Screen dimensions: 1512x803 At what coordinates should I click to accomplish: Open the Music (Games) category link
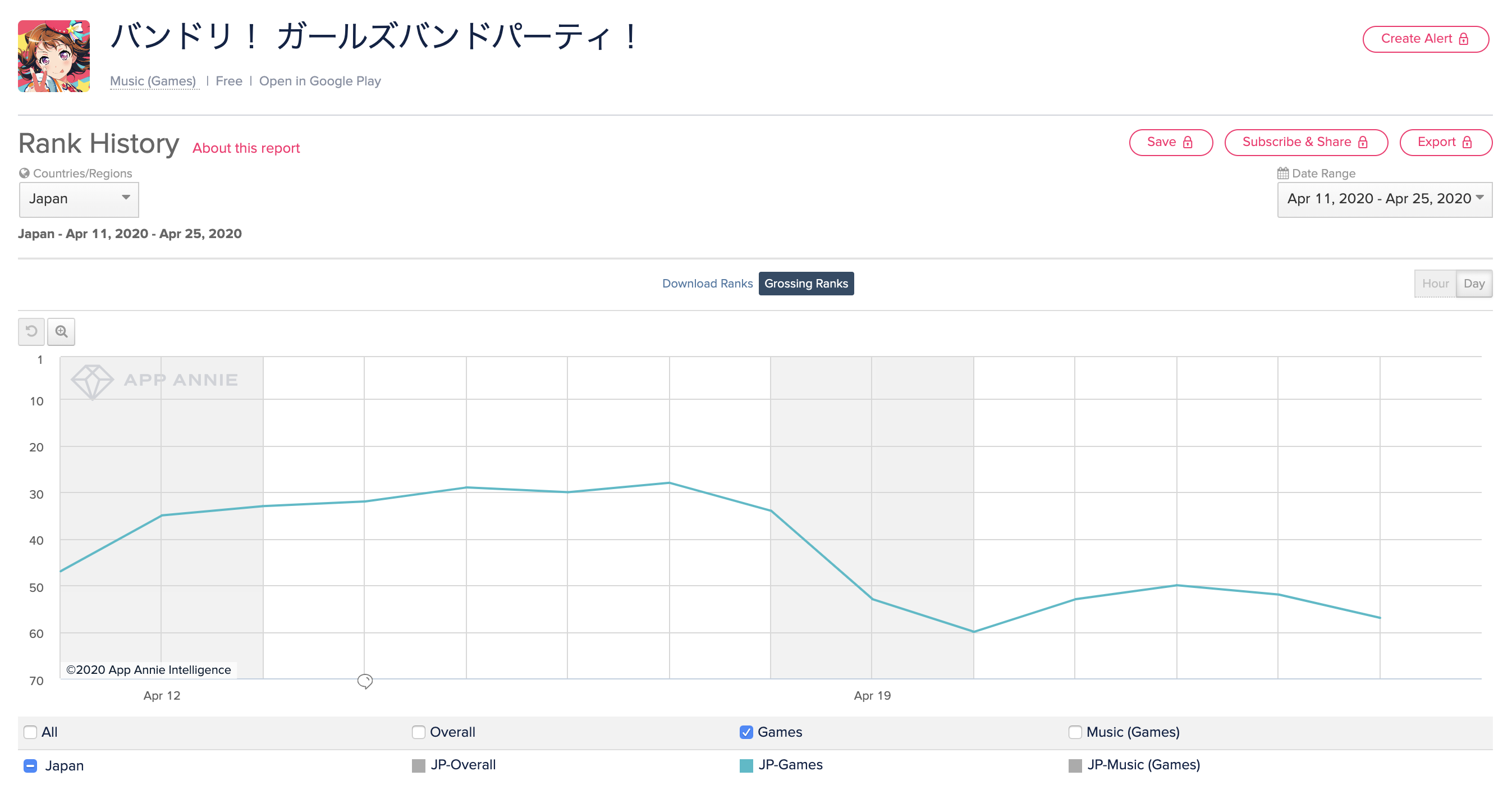coord(153,81)
